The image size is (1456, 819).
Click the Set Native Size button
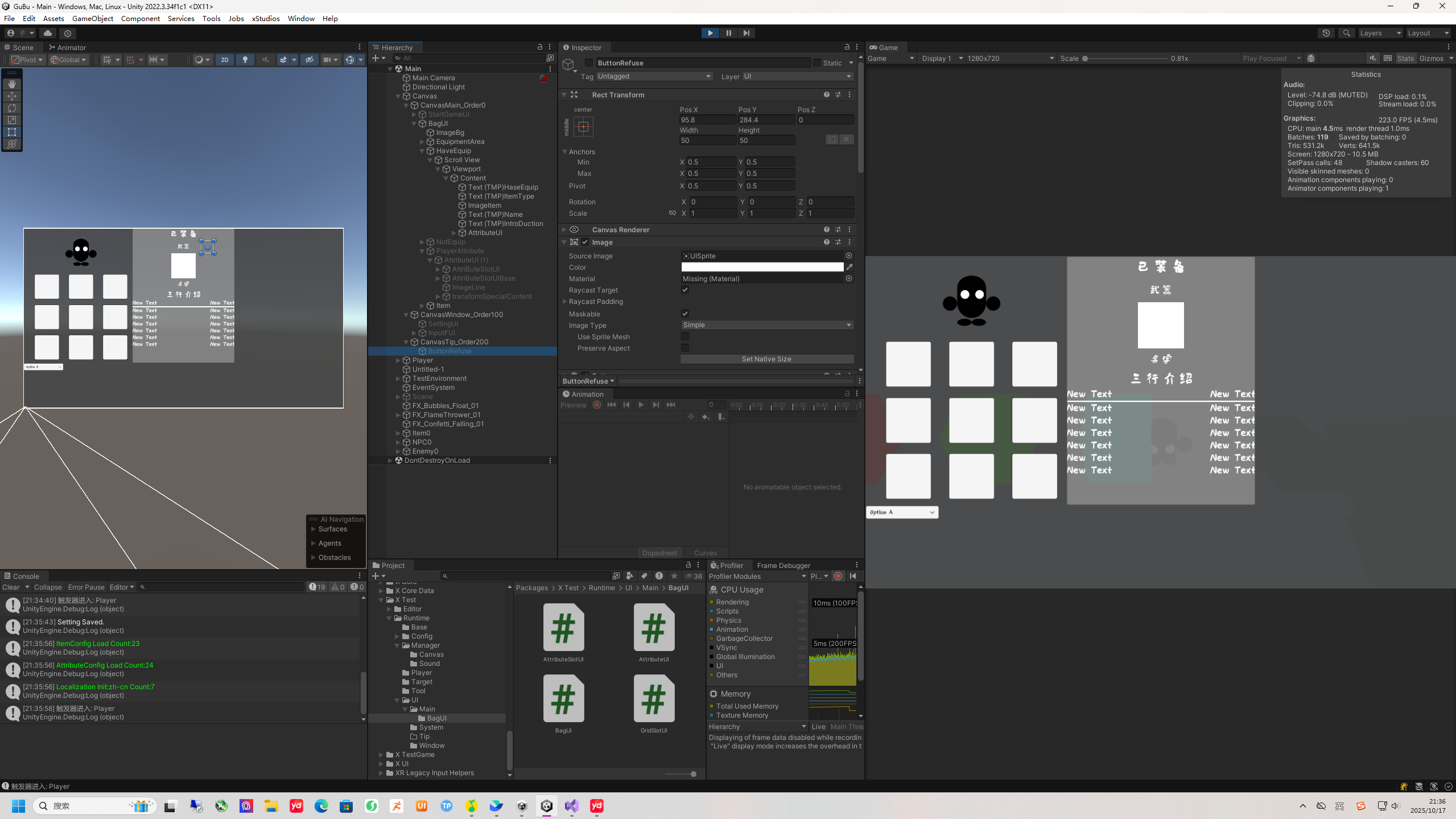[766, 359]
